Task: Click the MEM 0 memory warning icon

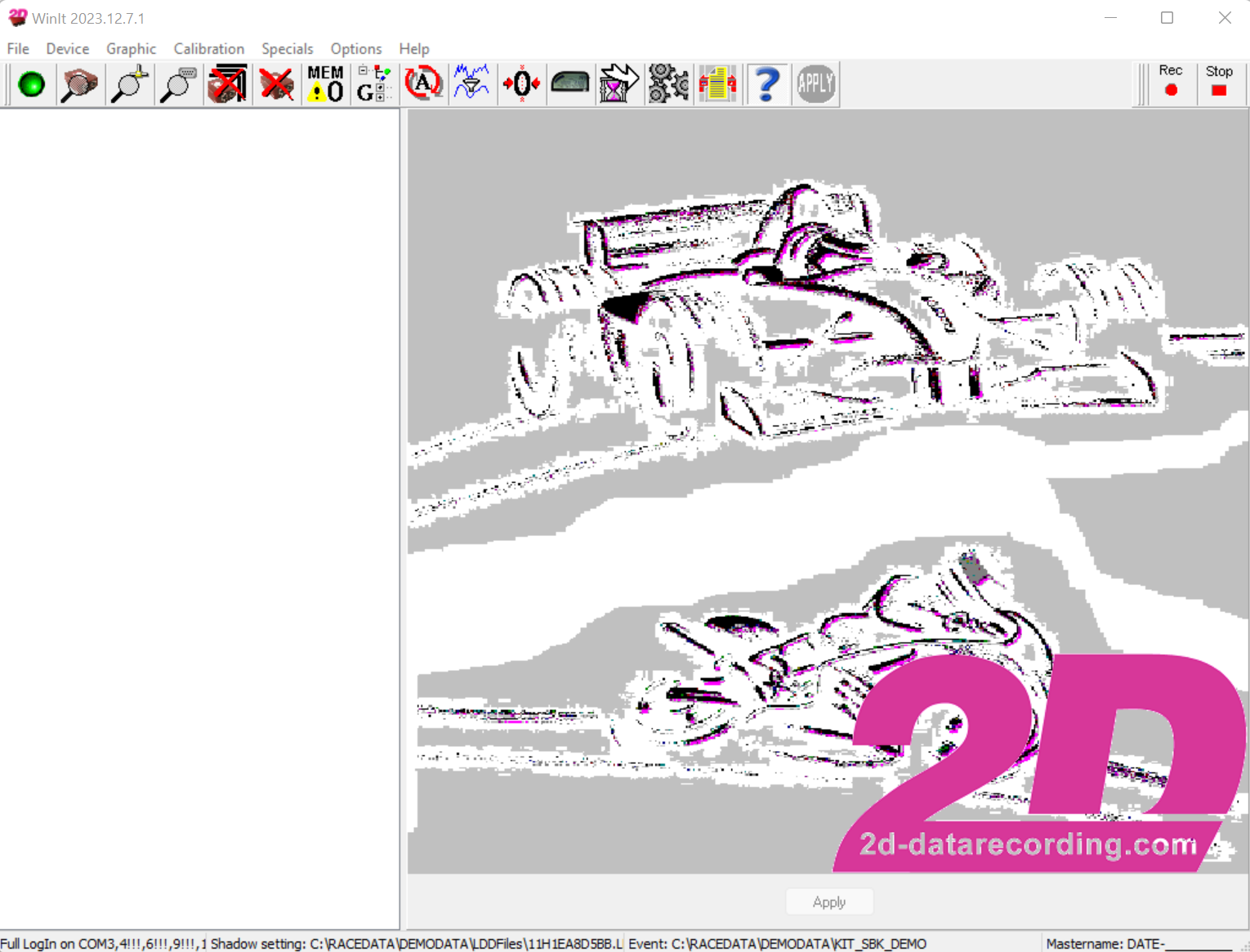Action: [x=325, y=84]
